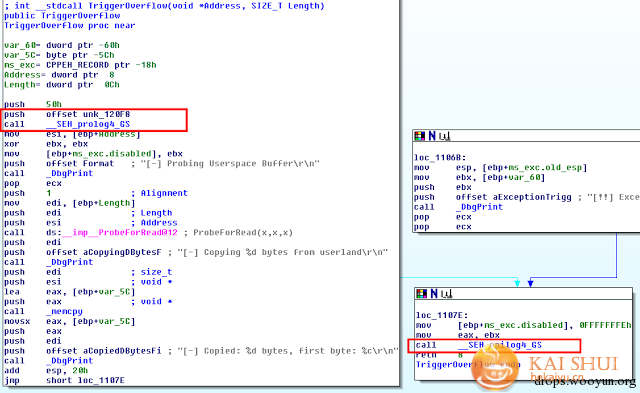The image size is (640, 393).
Task: Select the 'mov edi, [ebp+Length]' instruction
Action: 69,203
